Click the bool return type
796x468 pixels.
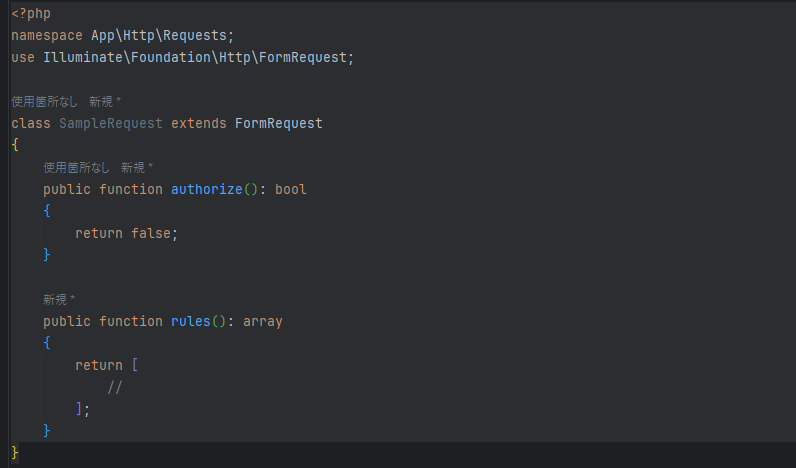pyautogui.click(x=291, y=189)
